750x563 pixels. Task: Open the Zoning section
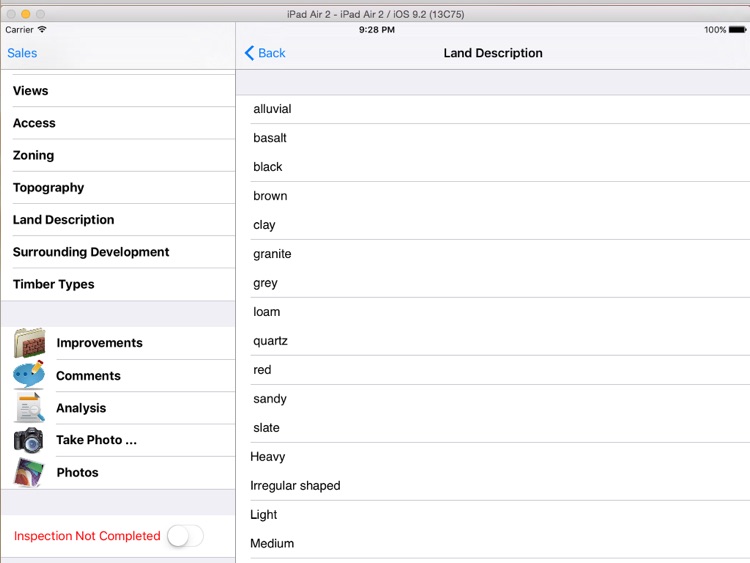coord(118,155)
